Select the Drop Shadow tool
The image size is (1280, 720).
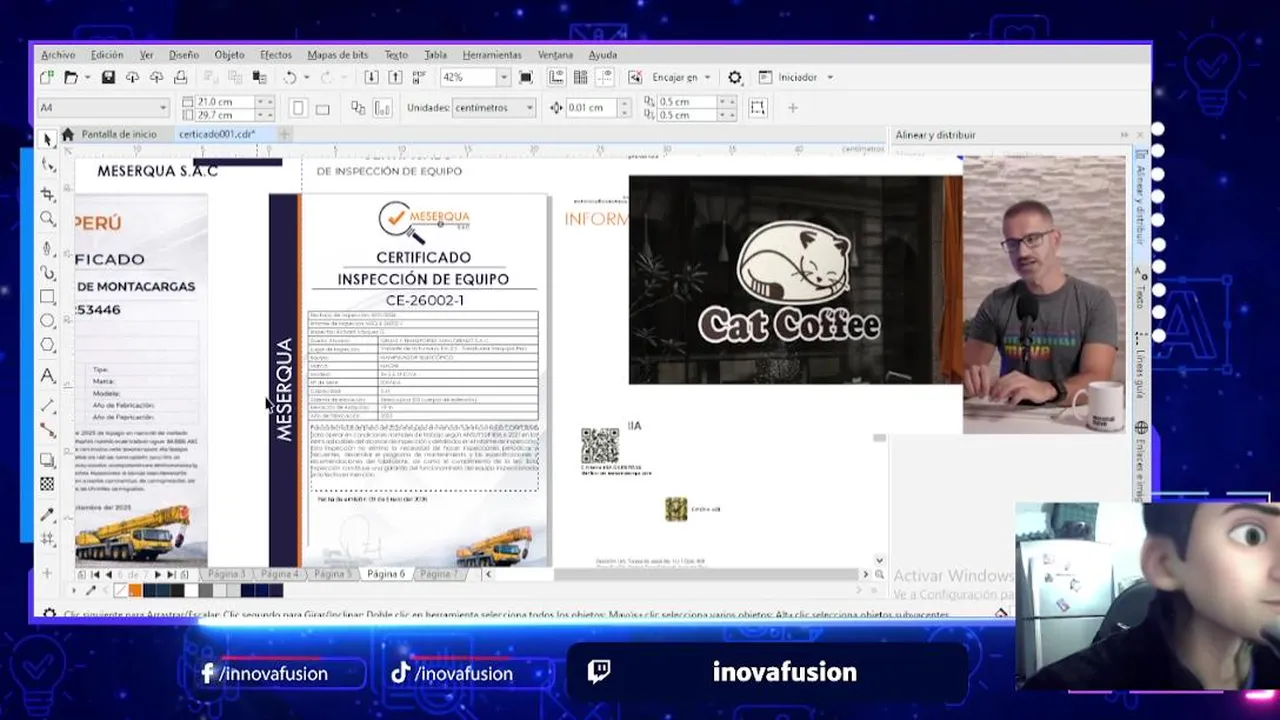(x=47, y=460)
